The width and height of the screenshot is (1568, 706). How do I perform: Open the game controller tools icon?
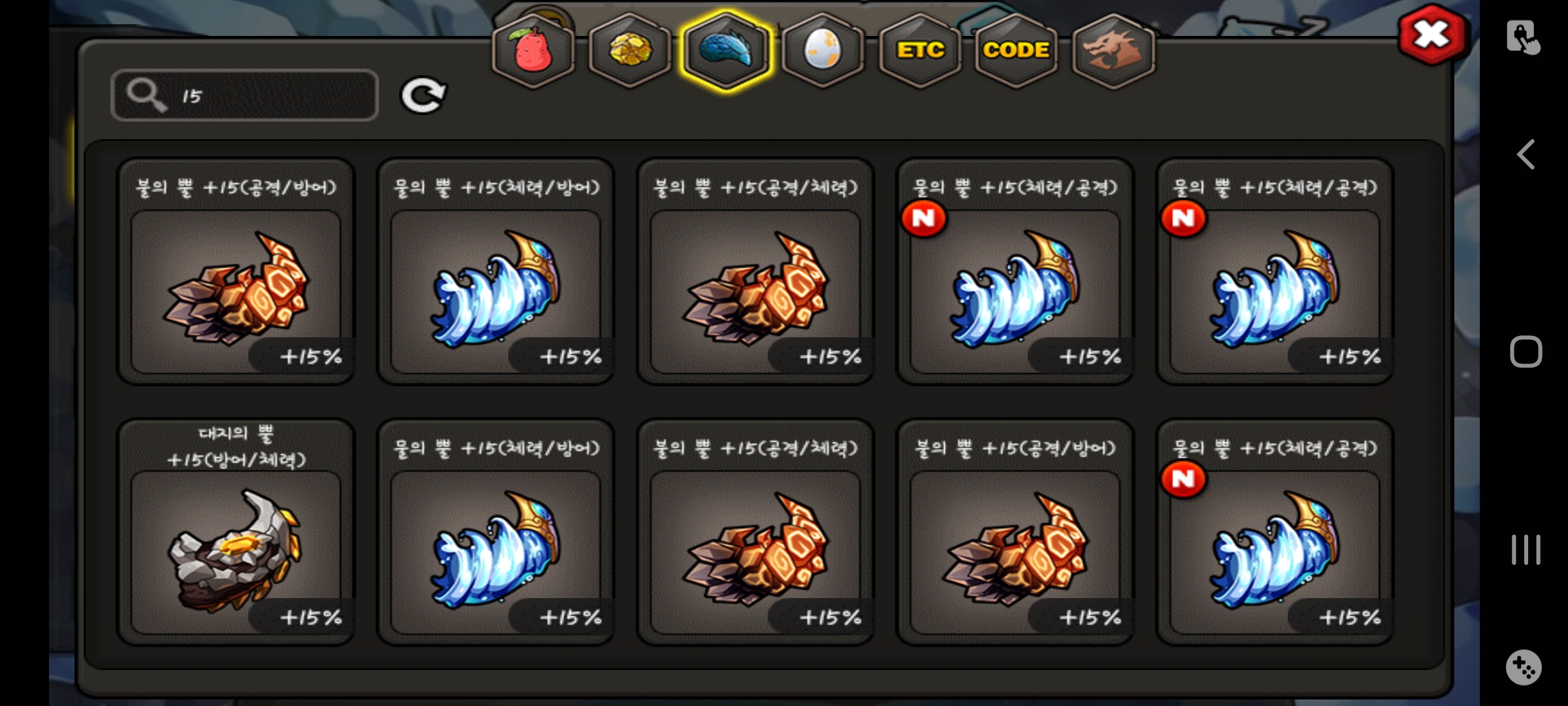click(x=1524, y=667)
